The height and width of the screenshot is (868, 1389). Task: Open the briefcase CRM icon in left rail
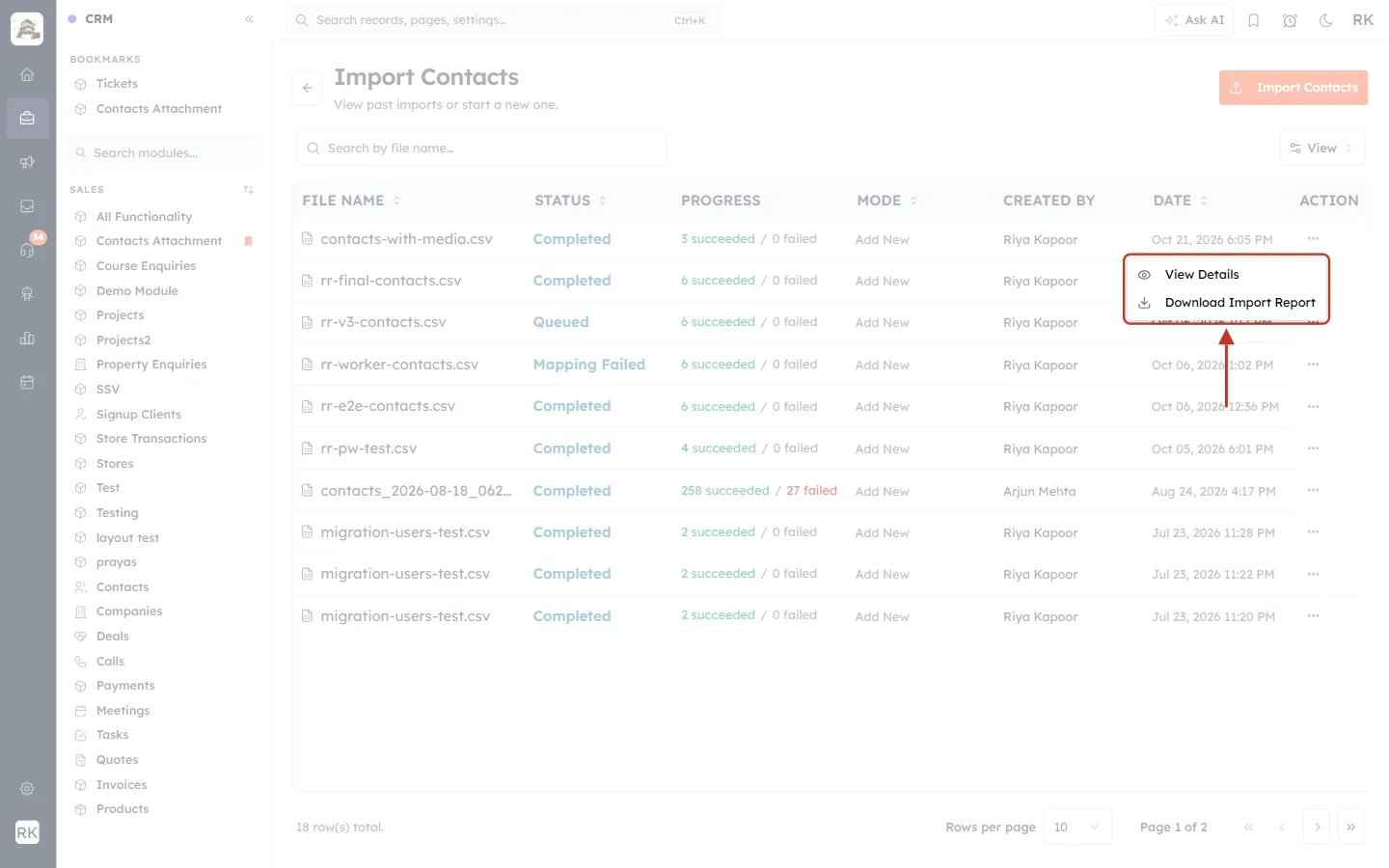[x=27, y=118]
